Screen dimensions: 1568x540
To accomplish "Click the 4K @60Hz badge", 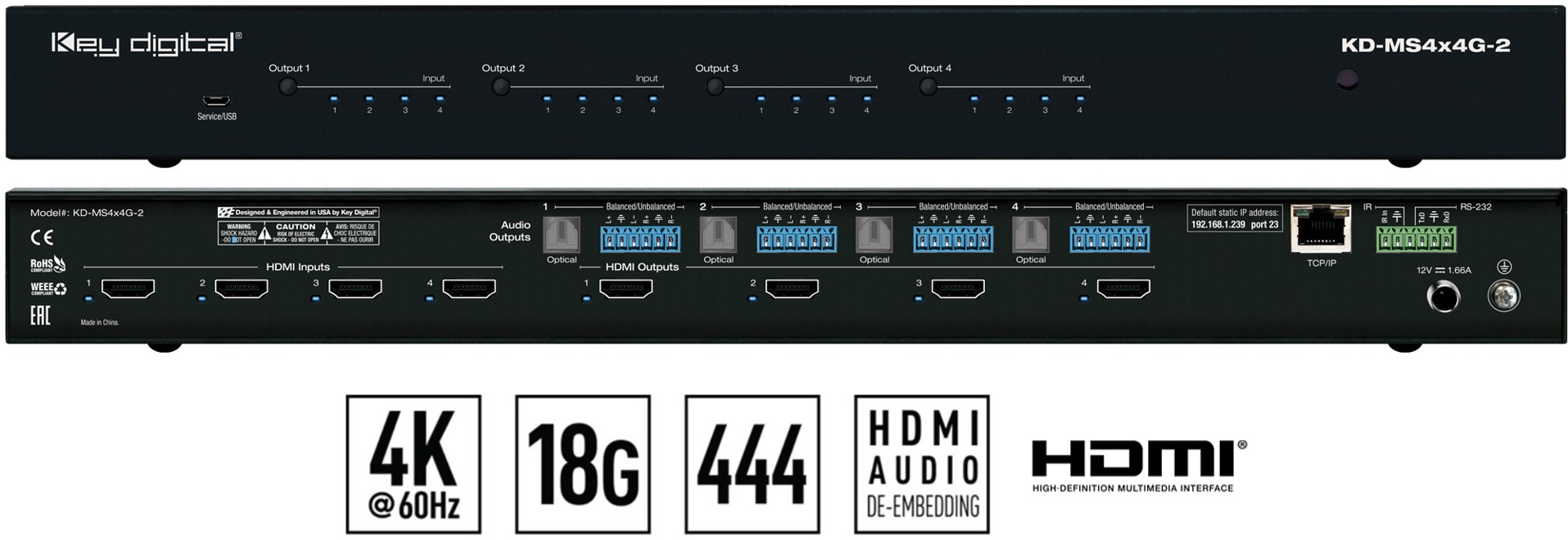I will [413, 464].
